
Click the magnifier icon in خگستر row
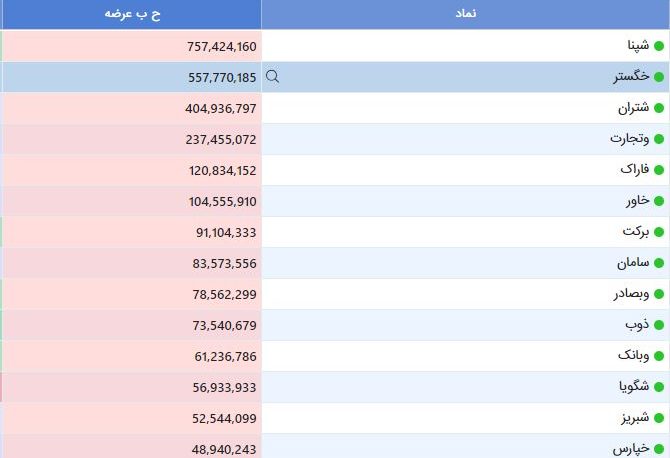click(x=272, y=76)
